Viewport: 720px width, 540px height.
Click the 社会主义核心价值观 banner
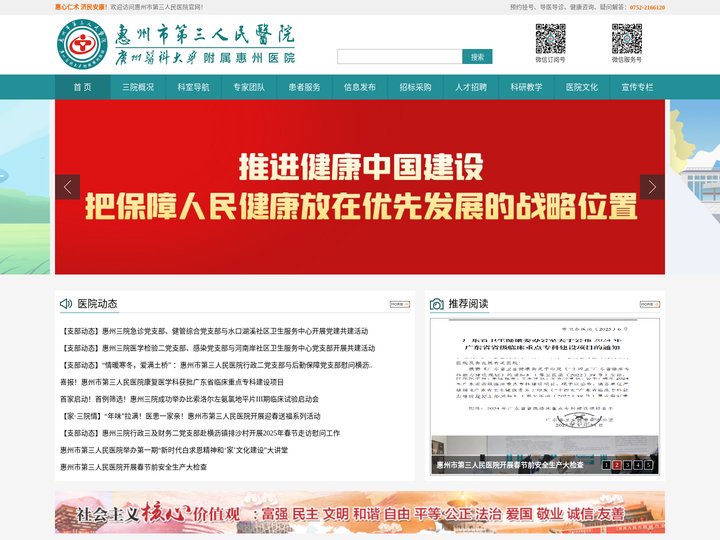pyautogui.click(x=360, y=512)
